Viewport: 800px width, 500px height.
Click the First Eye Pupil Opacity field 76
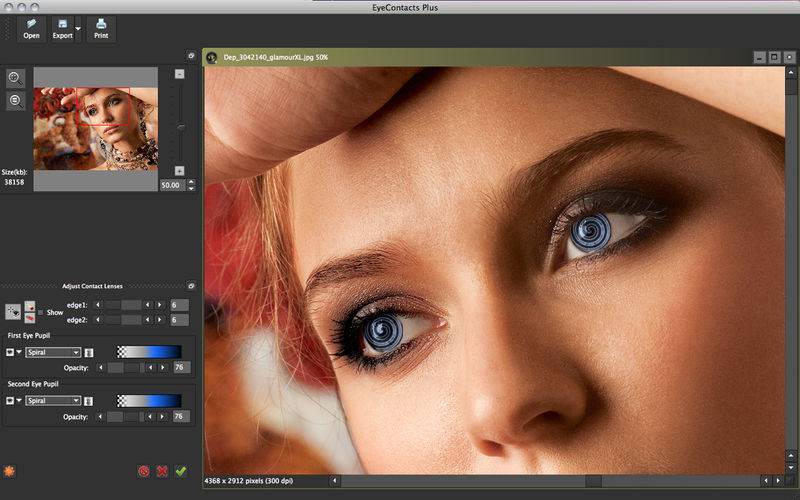tap(182, 367)
